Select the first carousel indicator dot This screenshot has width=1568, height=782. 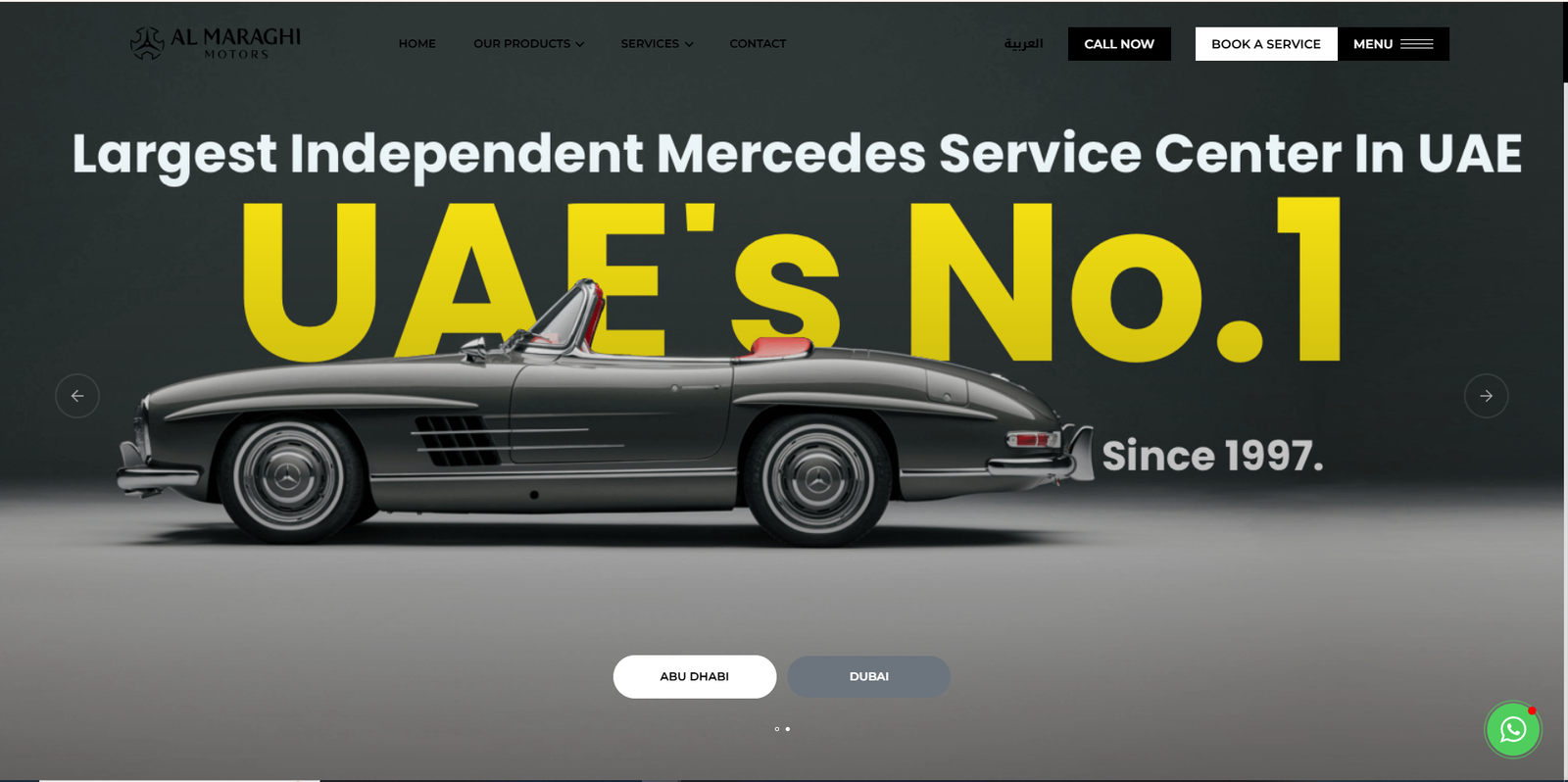tap(777, 729)
